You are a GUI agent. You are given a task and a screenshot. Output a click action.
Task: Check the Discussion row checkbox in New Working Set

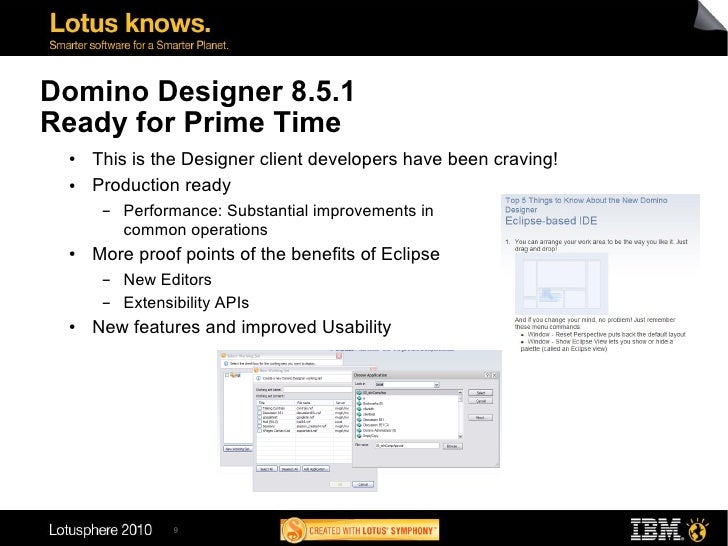point(260,413)
